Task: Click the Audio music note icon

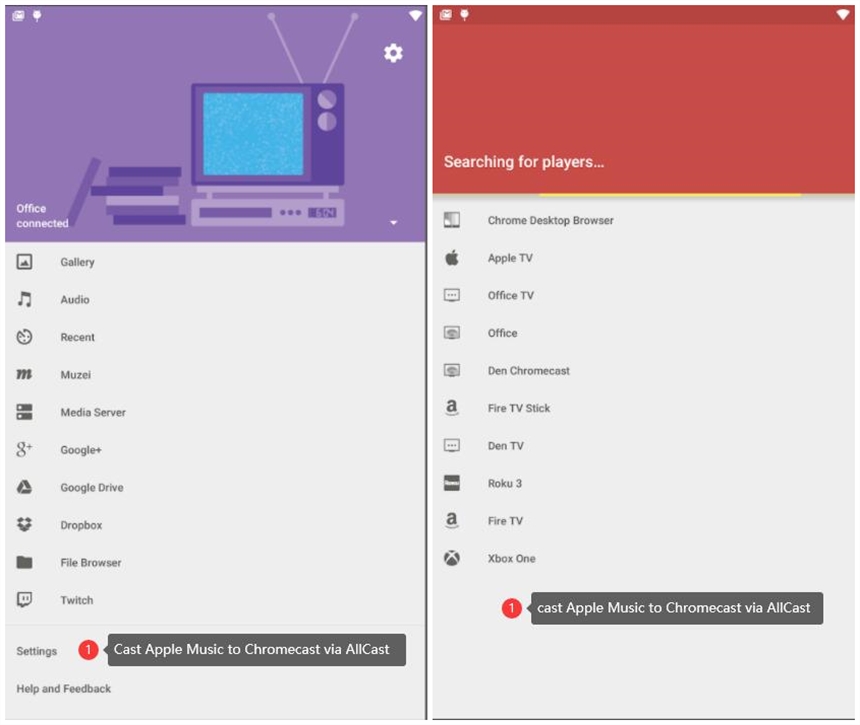Action: tap(24, 299)
